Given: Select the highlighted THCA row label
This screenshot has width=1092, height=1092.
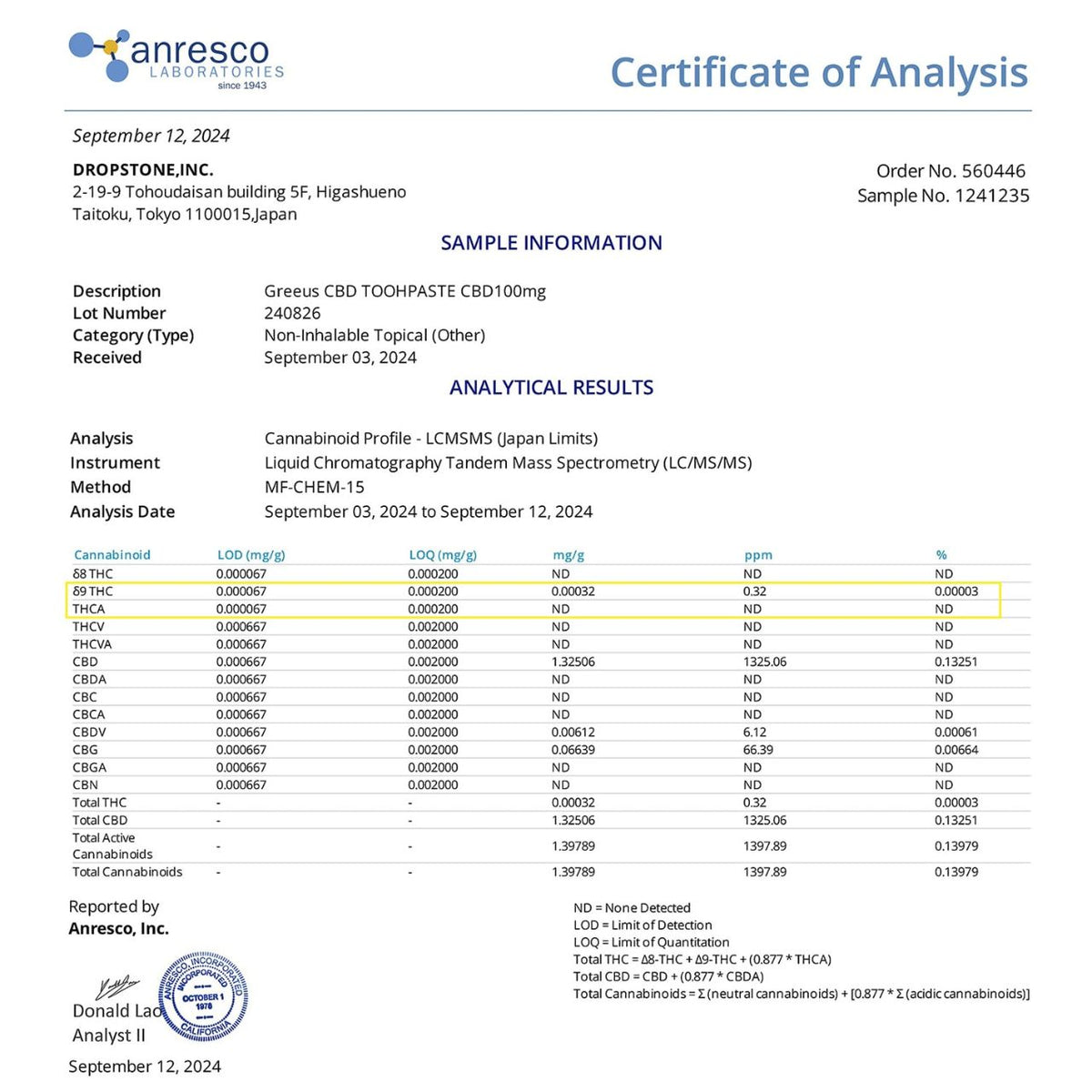Looking at the screenshot, I should pos(88,609).
